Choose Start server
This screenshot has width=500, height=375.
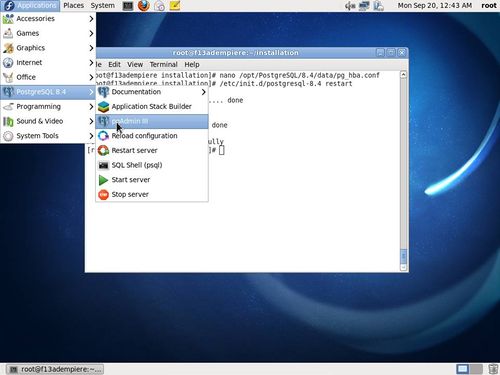click(152, 180)
